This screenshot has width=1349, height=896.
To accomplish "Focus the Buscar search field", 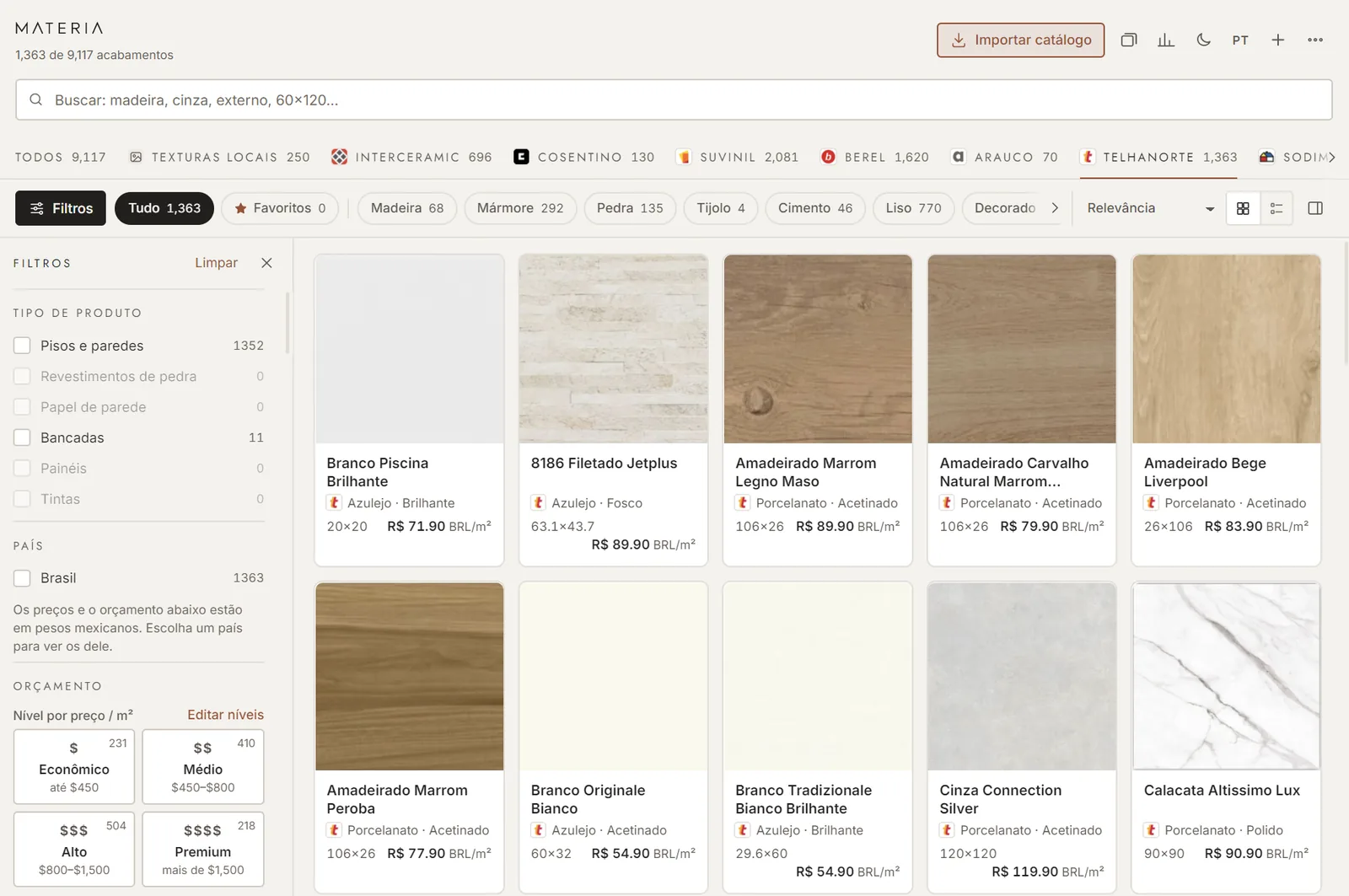I will tap(674, 99).
